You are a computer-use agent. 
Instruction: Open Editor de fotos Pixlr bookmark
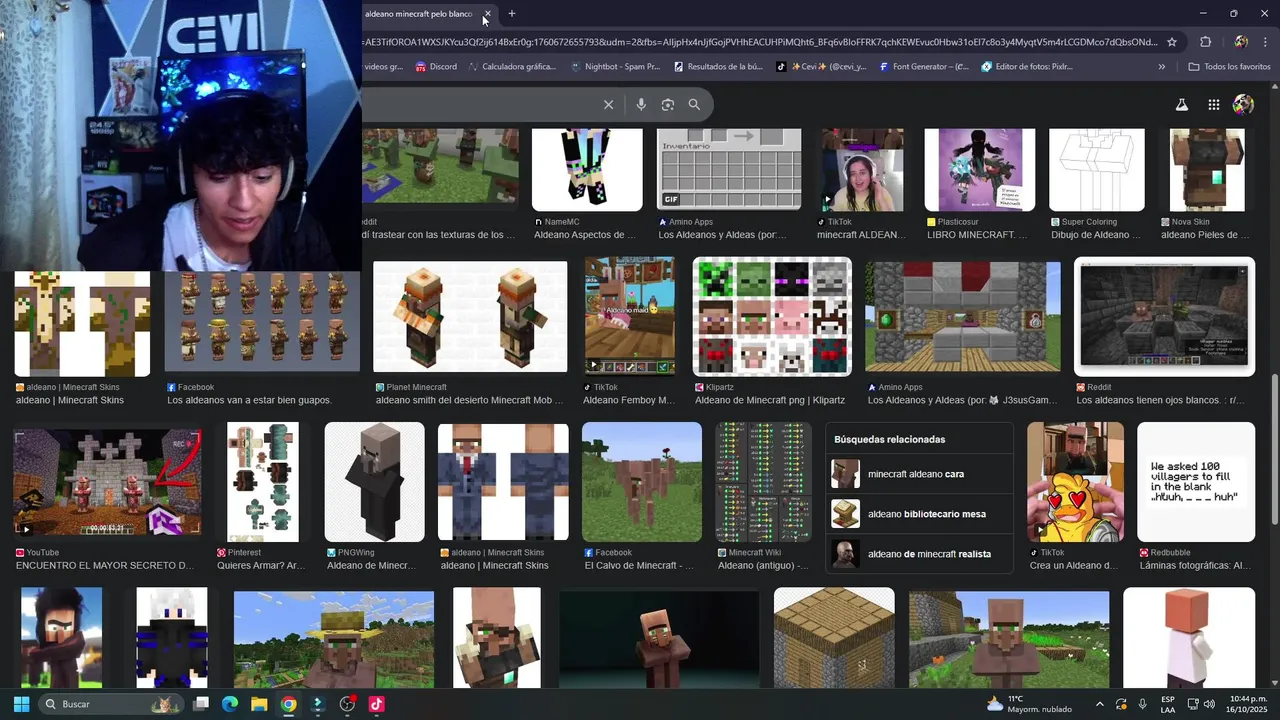coord(1027,67)
